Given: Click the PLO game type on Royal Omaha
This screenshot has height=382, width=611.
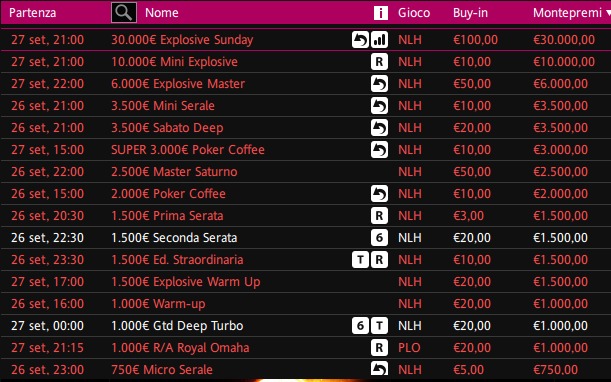Looking at the screenshot, I should 409,348.
